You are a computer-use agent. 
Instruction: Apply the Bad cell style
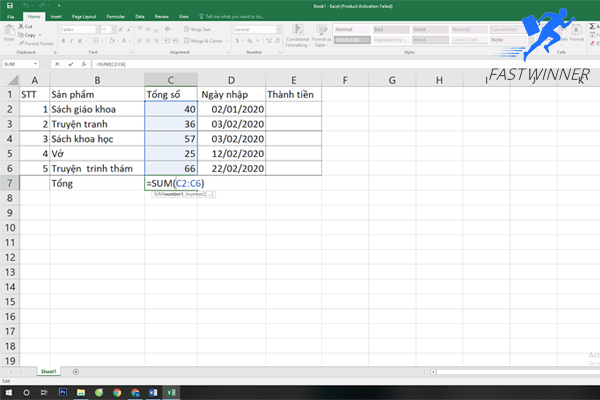391,29
